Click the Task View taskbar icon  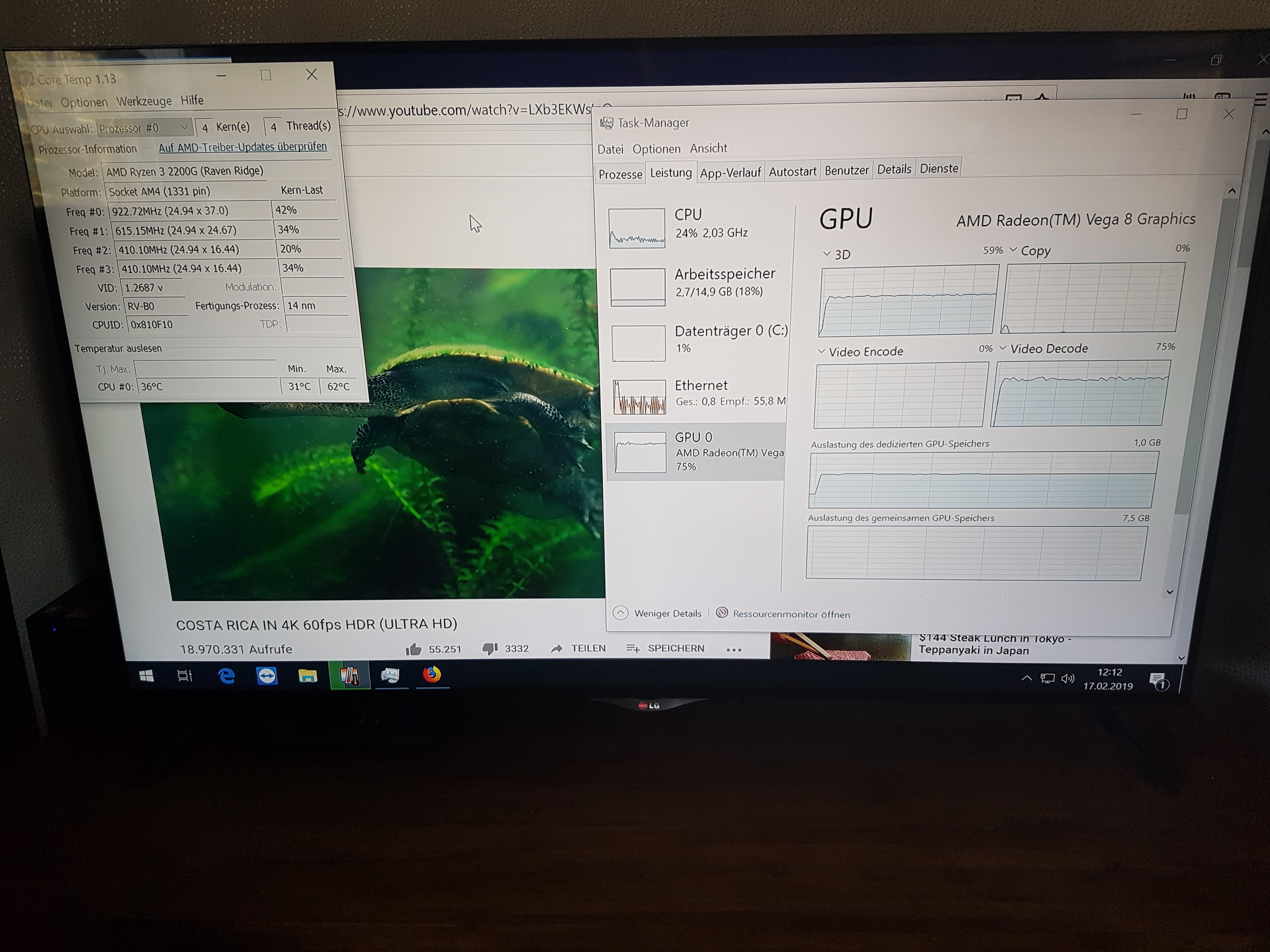pos(184,676)
